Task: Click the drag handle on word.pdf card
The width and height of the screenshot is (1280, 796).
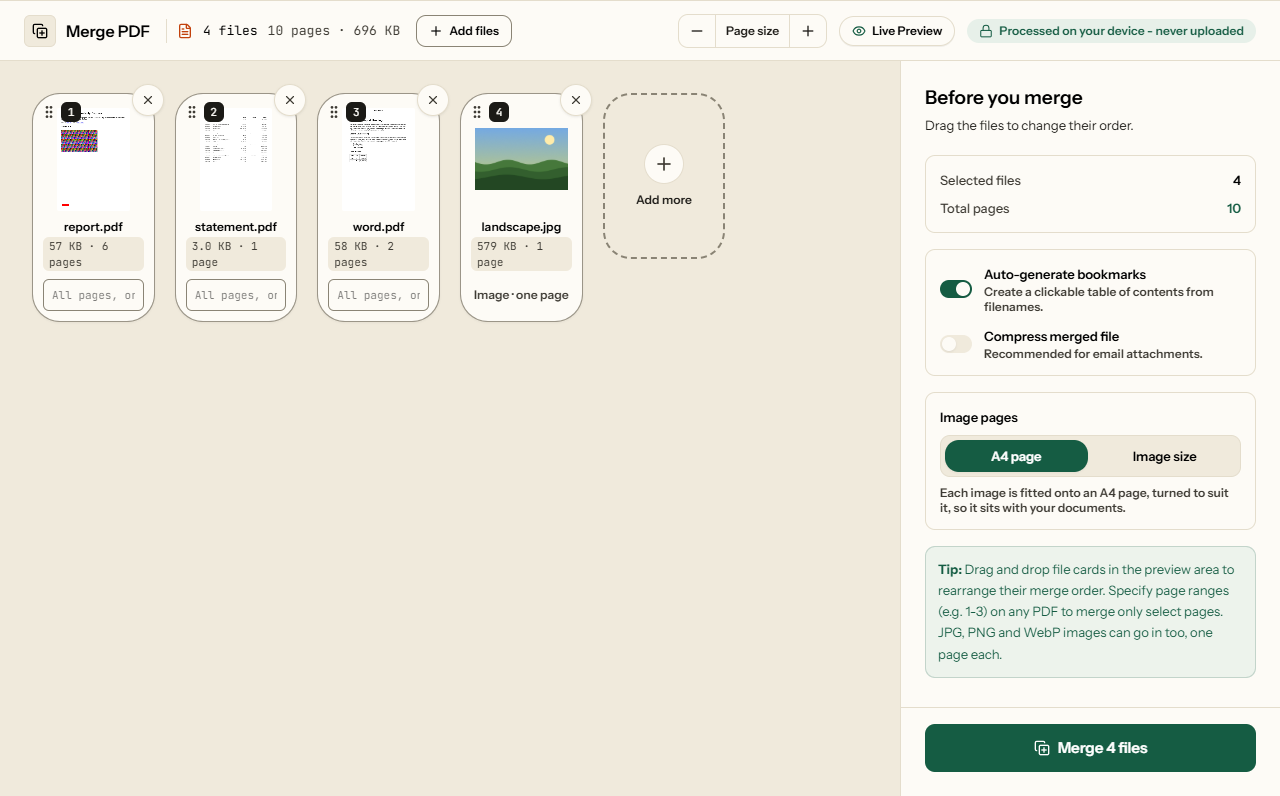Action: 334,112
